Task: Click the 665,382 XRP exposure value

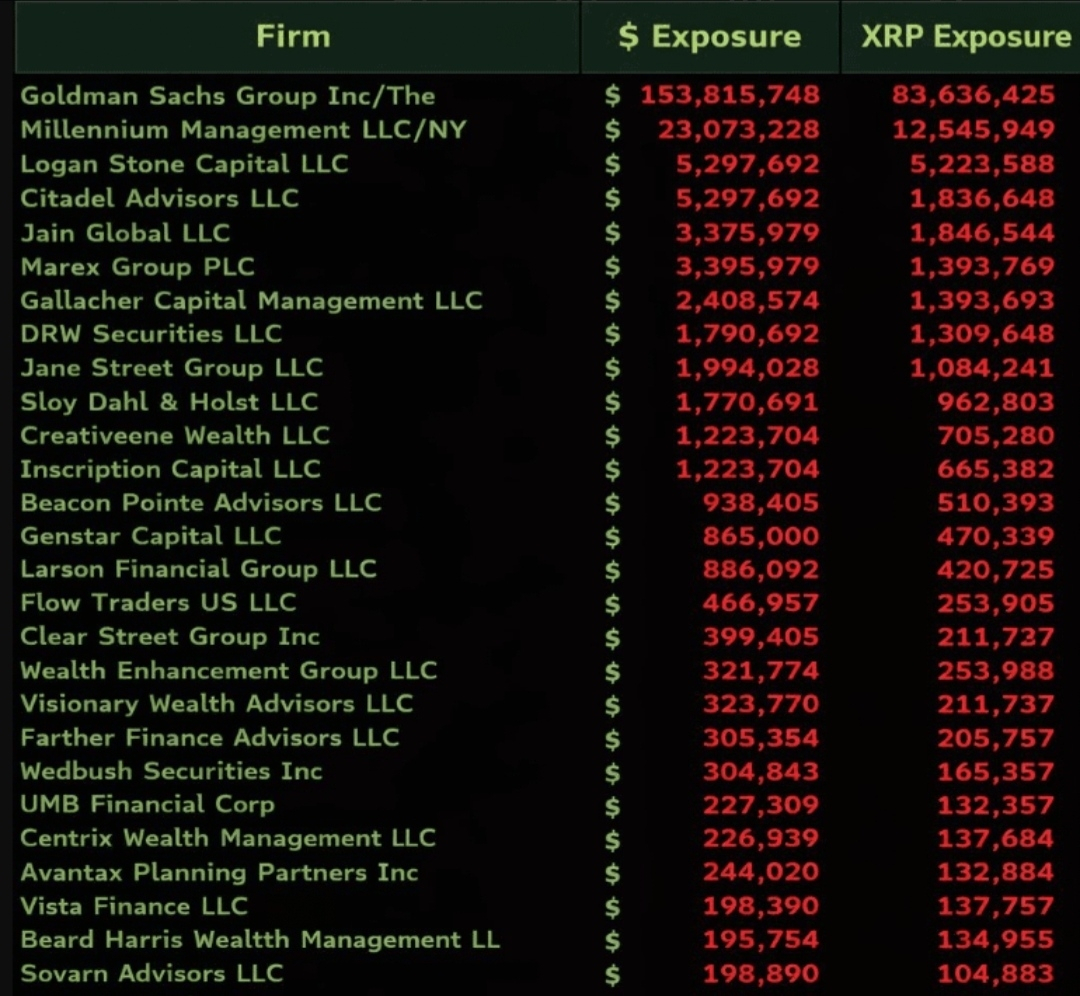Action: (996, 469)
